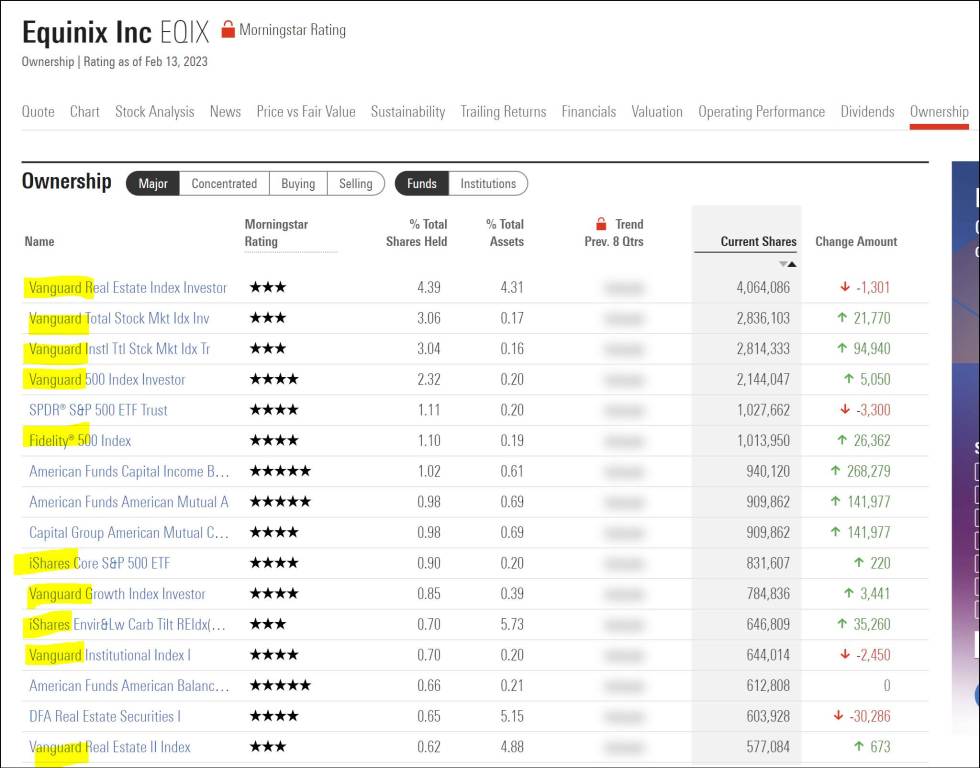Select the Ownership tab

[939, 112]
